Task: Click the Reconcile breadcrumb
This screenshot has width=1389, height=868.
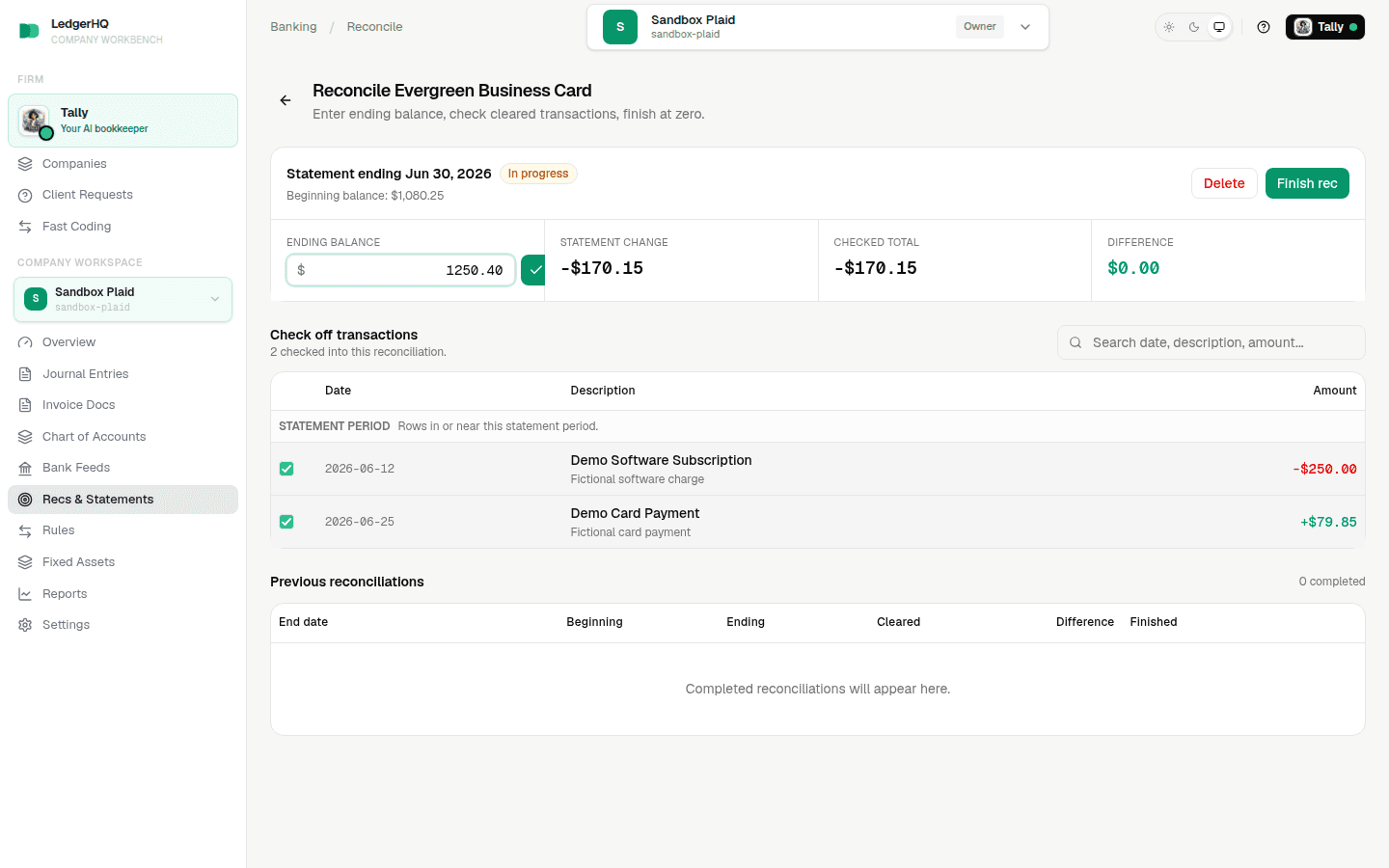Action: click(374, 27)
